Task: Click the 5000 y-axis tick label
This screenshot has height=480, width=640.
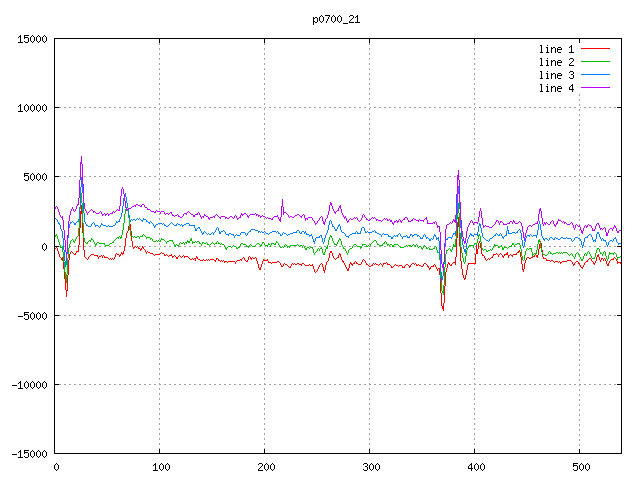Action: (34, 177)
